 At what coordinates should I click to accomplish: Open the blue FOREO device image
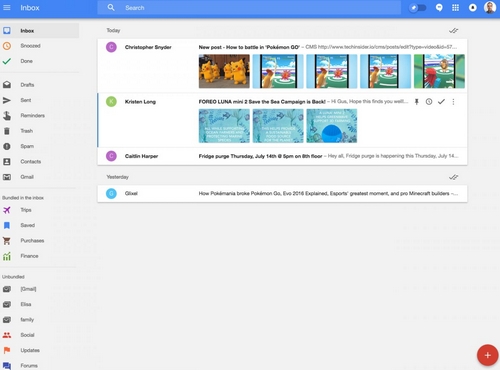pyautogui.click(x=332, y=126)
